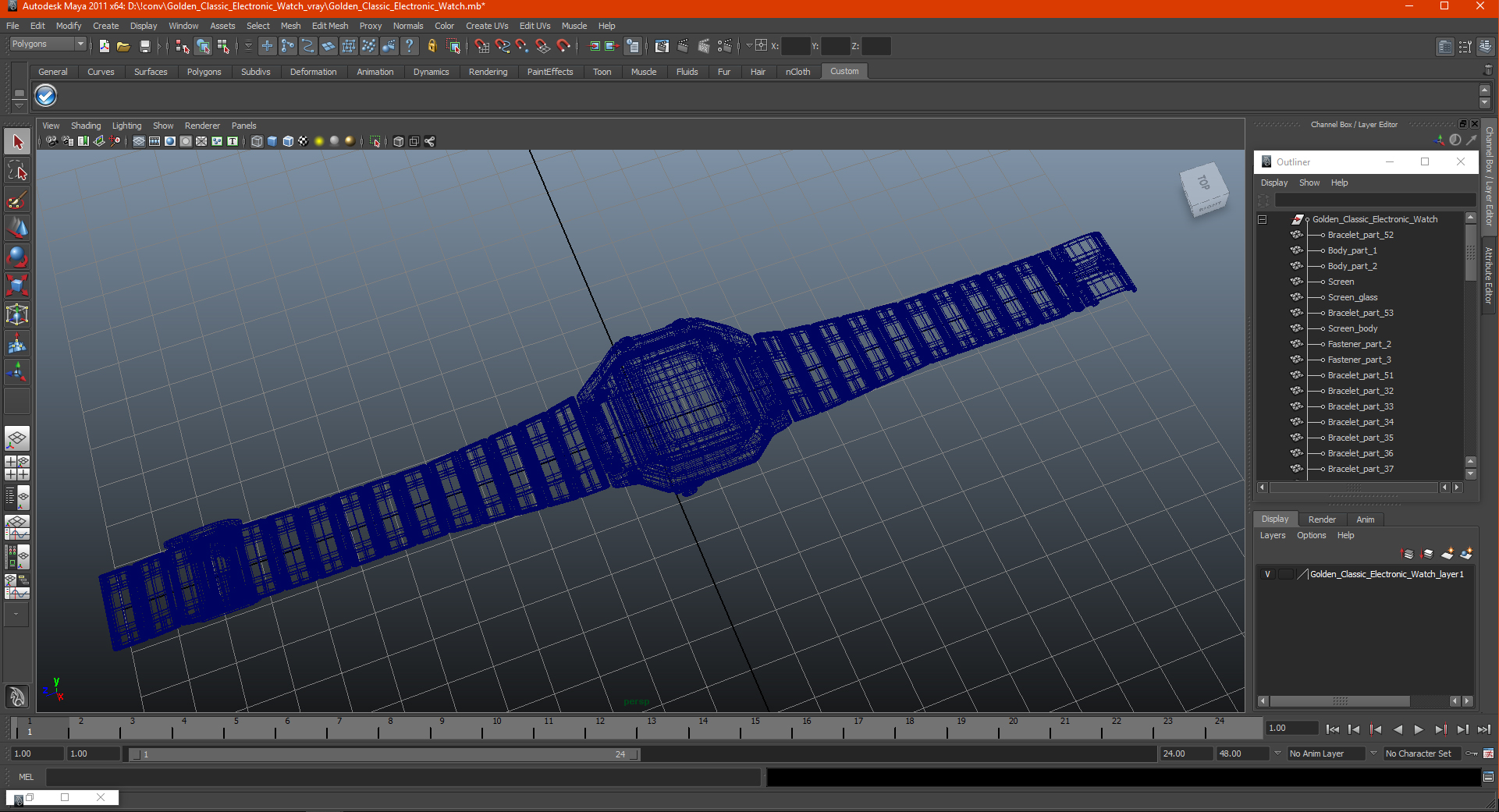
Task: Expand the toolbox layout options arrow
Action: 16,614
